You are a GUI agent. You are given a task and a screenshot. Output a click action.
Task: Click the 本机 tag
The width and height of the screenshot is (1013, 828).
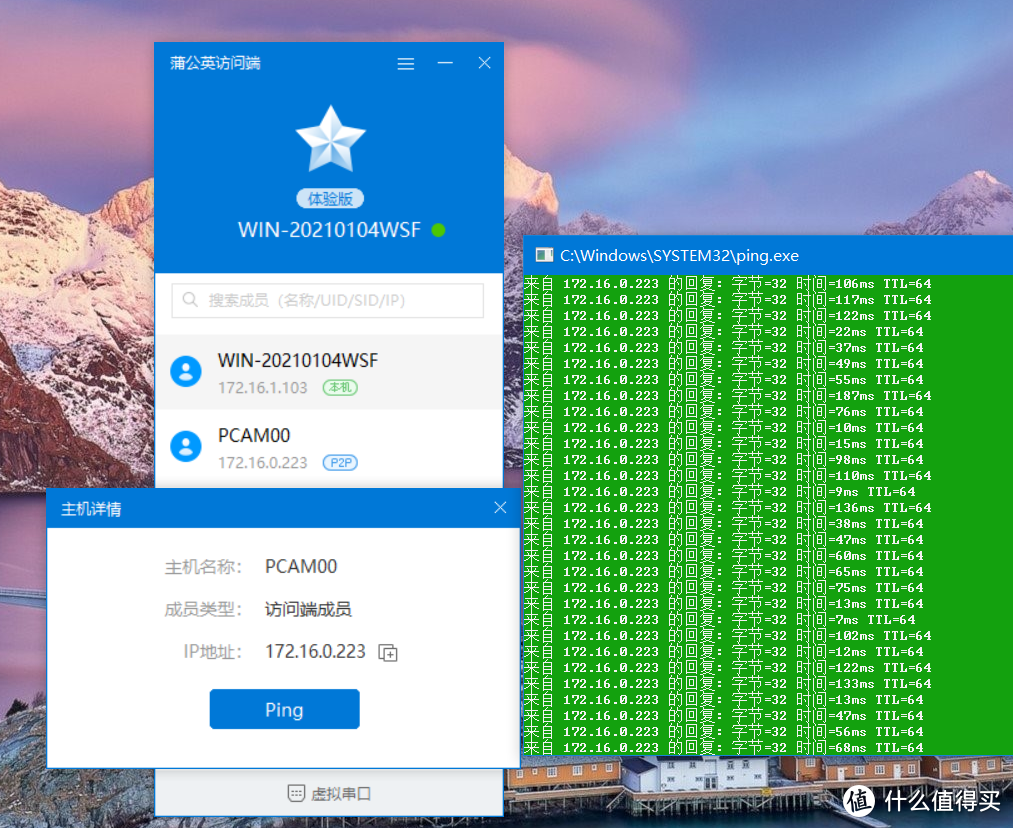340,388
